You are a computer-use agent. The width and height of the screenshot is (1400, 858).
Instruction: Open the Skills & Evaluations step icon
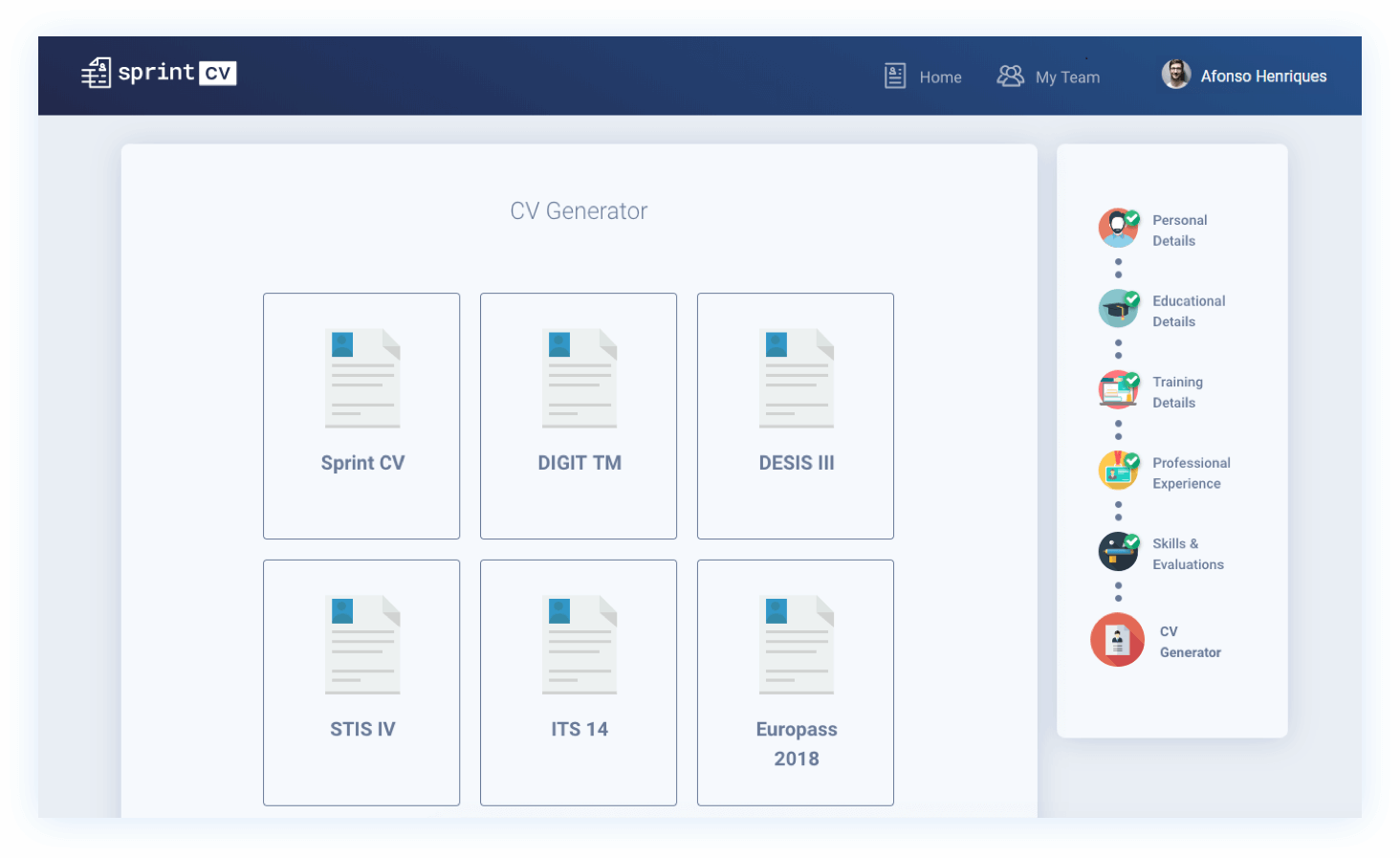click(x=1118, y=551)
